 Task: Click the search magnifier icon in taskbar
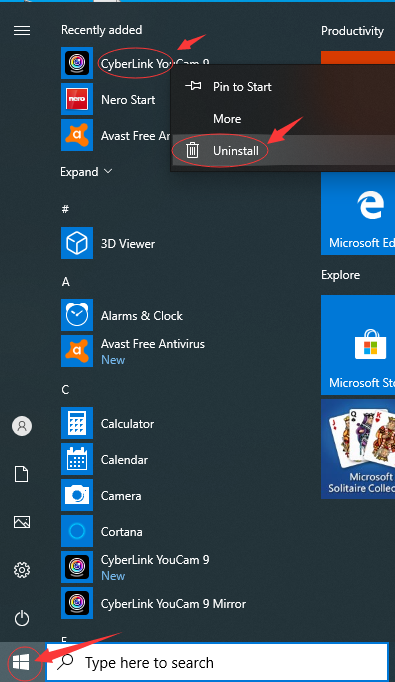66,662
